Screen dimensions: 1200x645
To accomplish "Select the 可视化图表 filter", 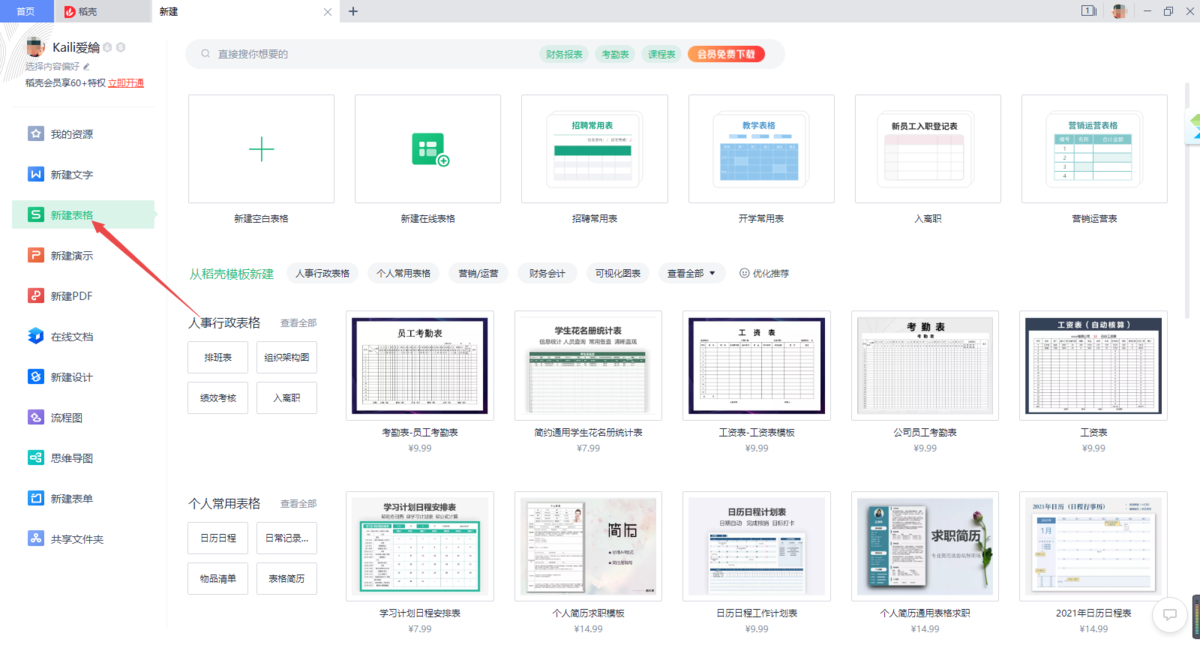I will coord(618,272).
